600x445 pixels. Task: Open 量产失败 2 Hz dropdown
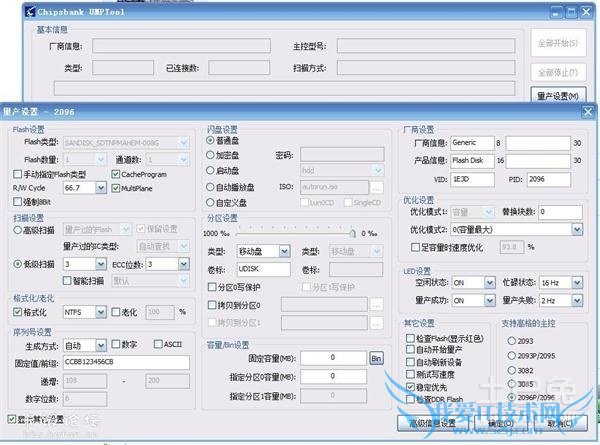click(577, 300)
